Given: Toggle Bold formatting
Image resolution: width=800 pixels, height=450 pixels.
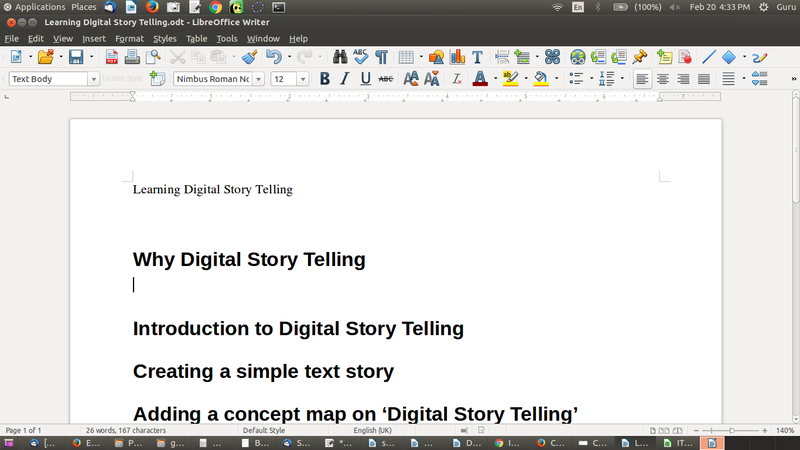Looking at the screenshot, I should [324, 79].
